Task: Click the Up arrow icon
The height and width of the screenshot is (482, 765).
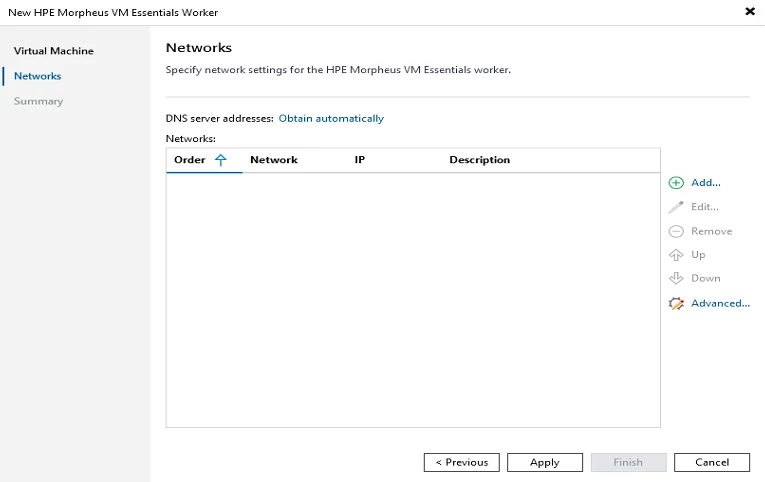Action: [676, 255]
